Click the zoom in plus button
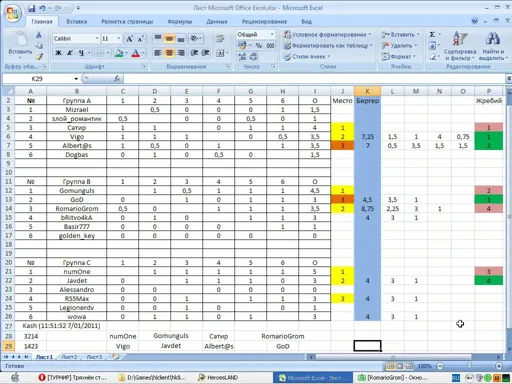This screenshot has height=384, width=512. point(499,366)
